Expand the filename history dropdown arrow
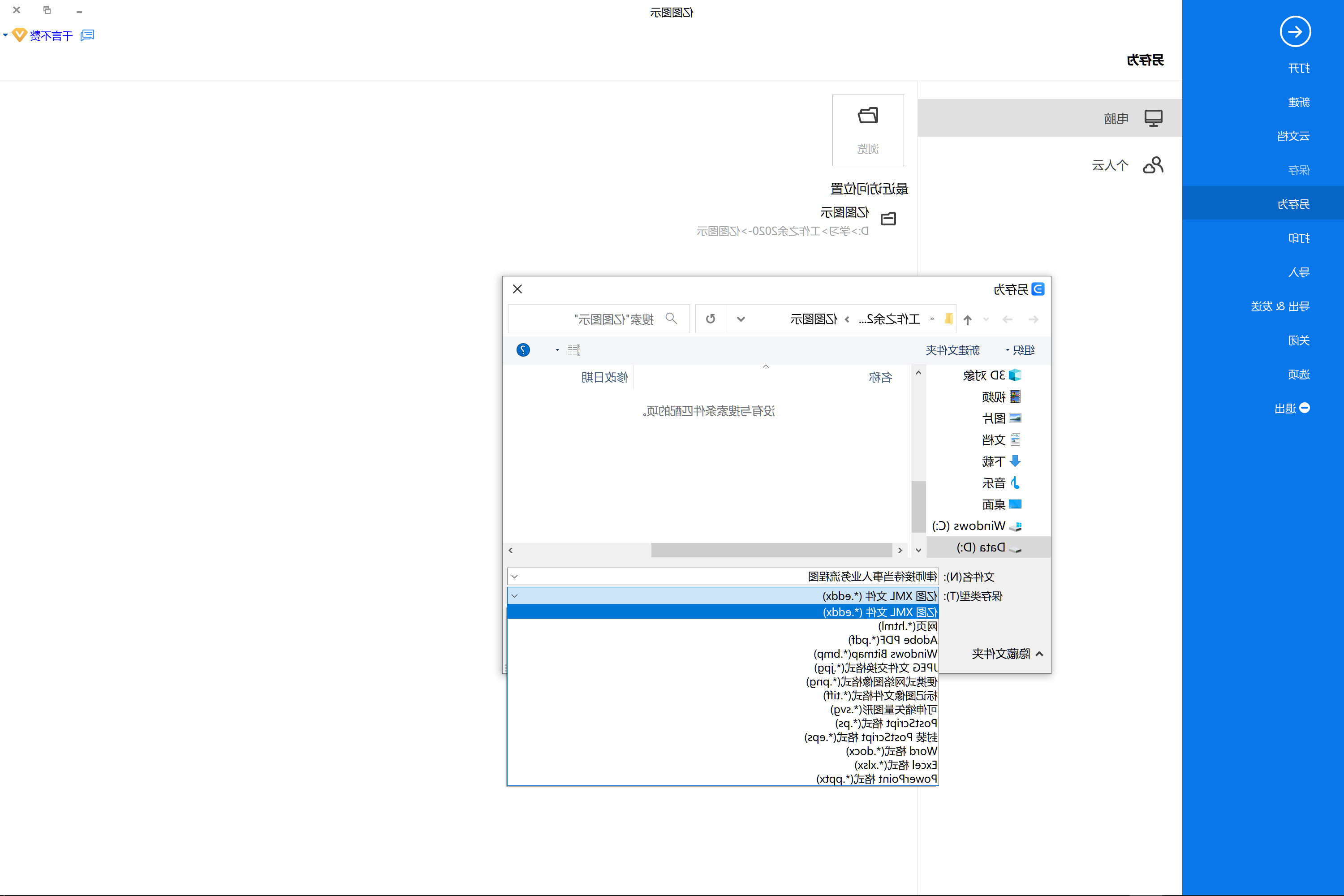Image resolution: width=1344 pixels, height=896 pixels. pyautogui.click(x=514, y=577)
